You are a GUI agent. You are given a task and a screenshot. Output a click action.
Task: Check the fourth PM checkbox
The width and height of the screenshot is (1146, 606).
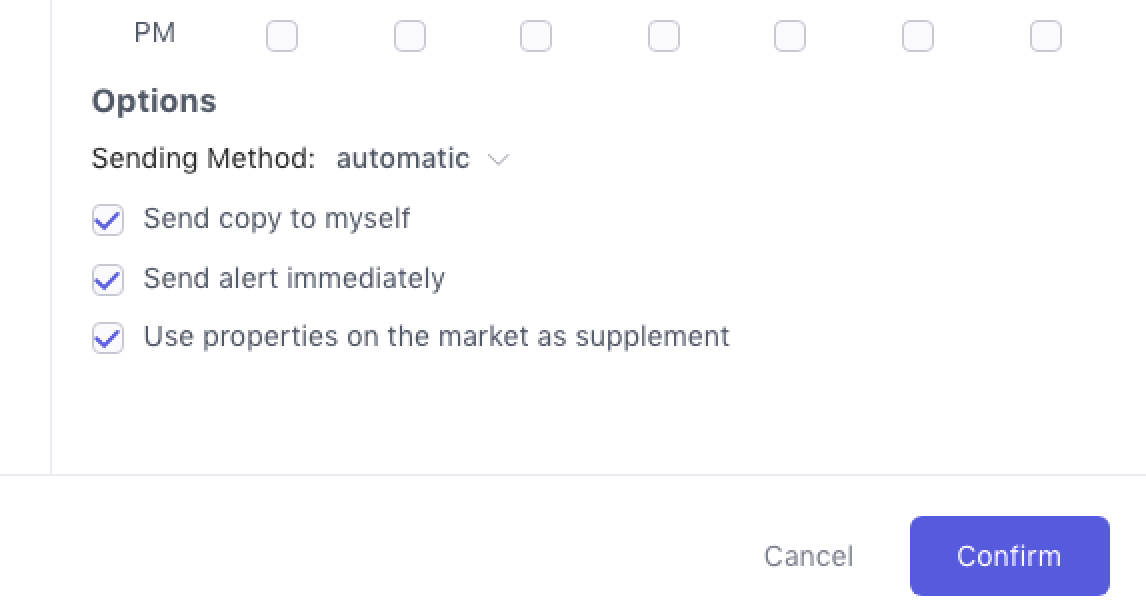pyautogui.click(x=664, y=37)
